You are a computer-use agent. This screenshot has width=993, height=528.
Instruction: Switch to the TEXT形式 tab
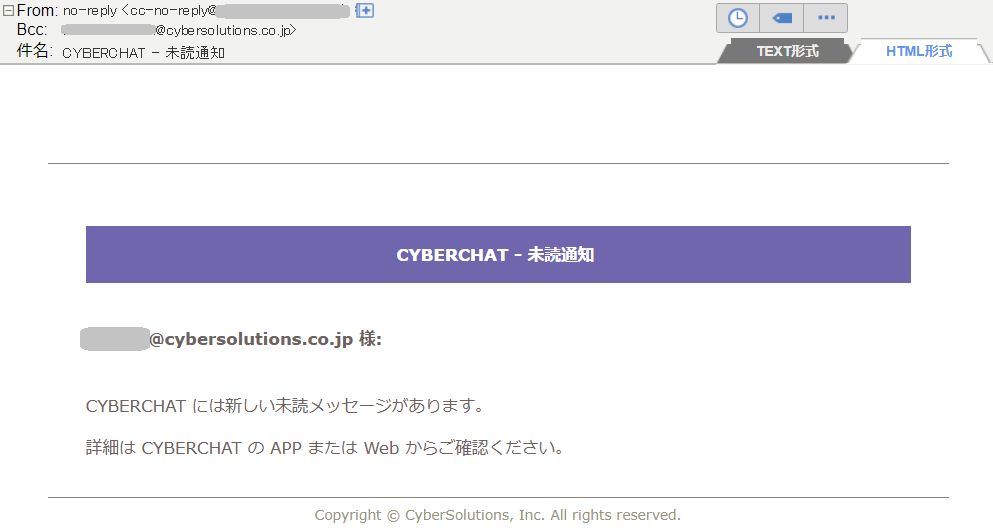tap(787, 51)
